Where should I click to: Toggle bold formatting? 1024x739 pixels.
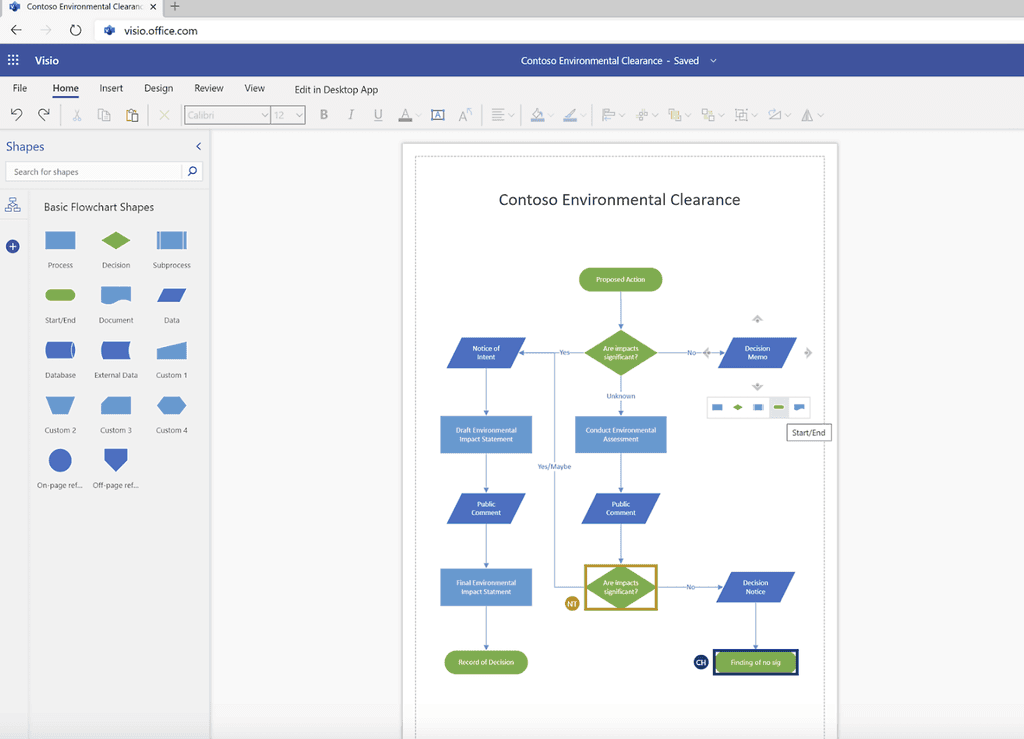[323, 114]
